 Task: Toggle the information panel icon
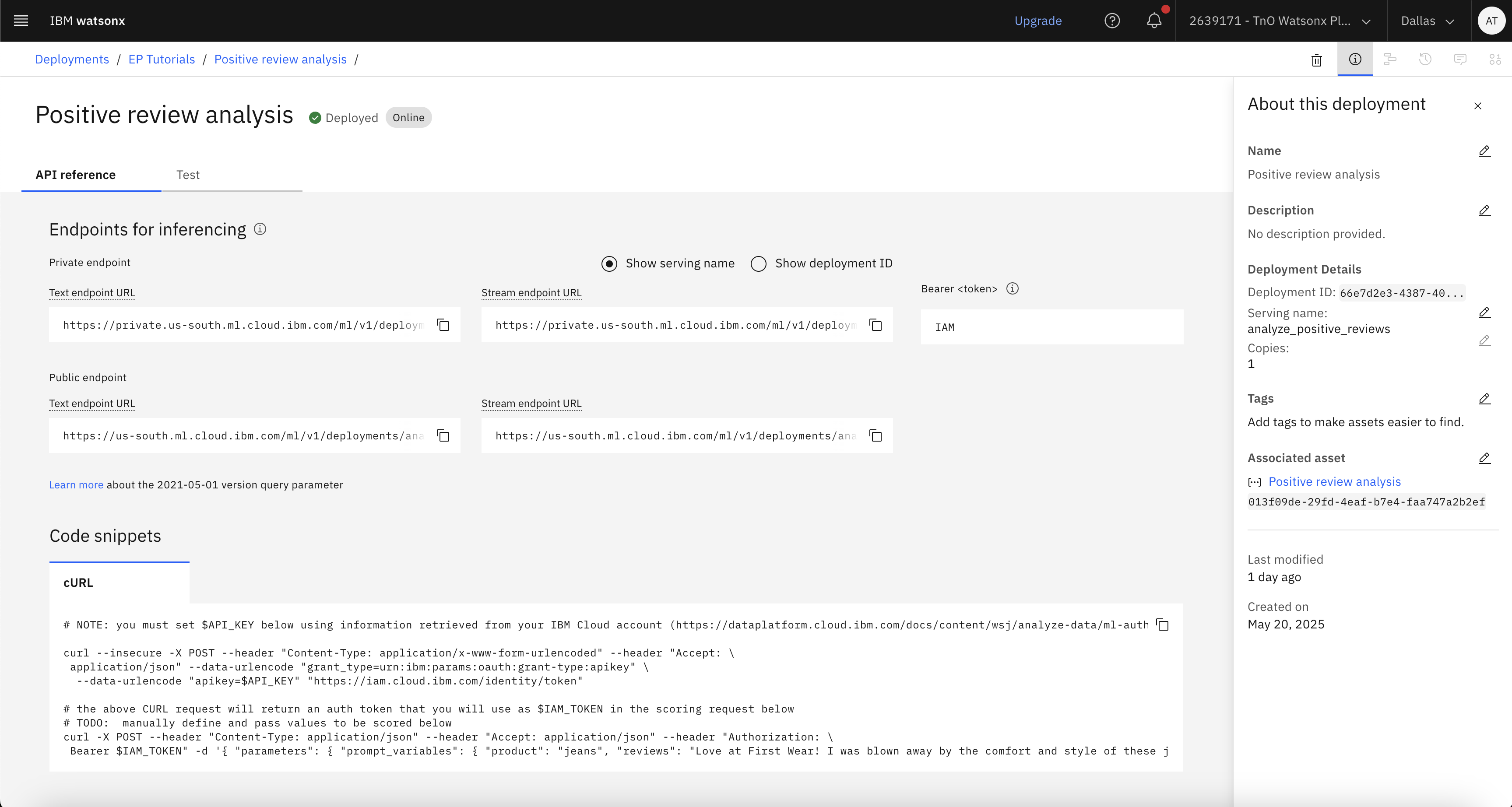pos(1355,59)
